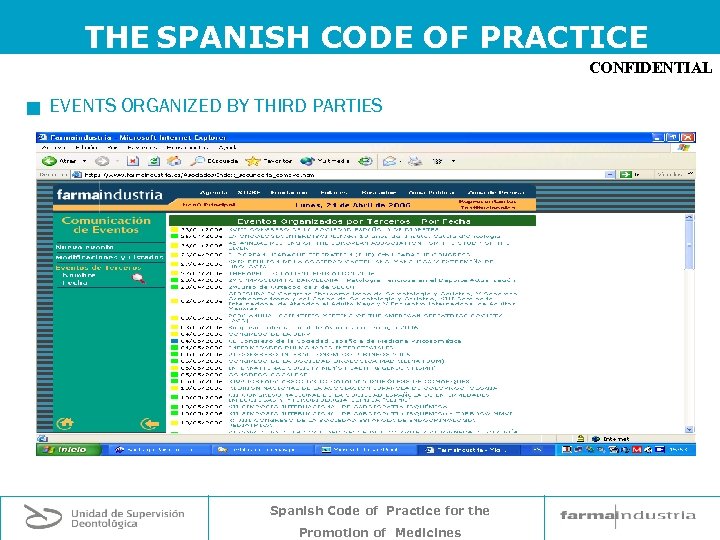Click the farmaindustria logo on the web page
The image size is (720, 540).
point(109,195)
